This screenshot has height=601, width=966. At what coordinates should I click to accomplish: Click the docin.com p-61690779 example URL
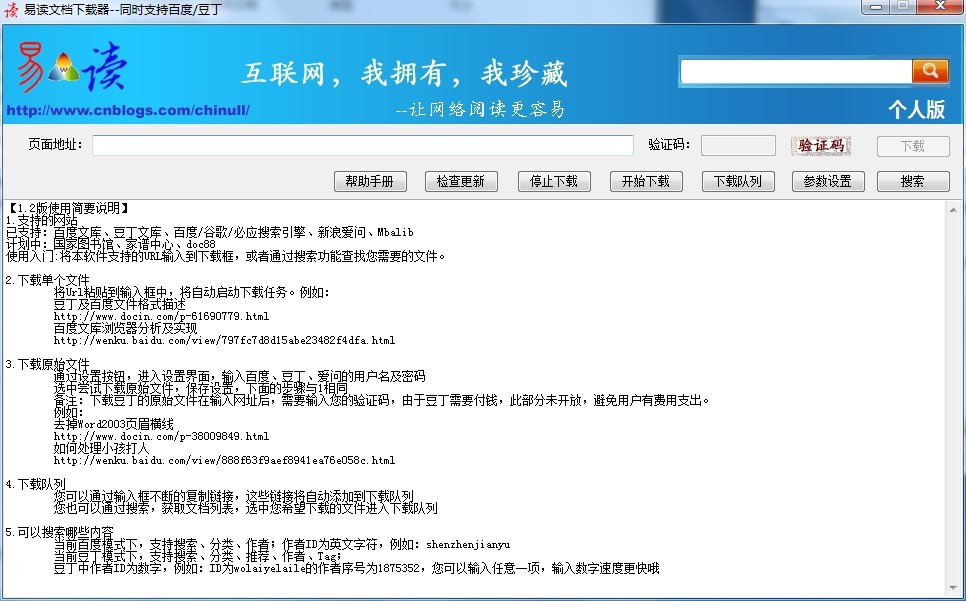point(161,316)
